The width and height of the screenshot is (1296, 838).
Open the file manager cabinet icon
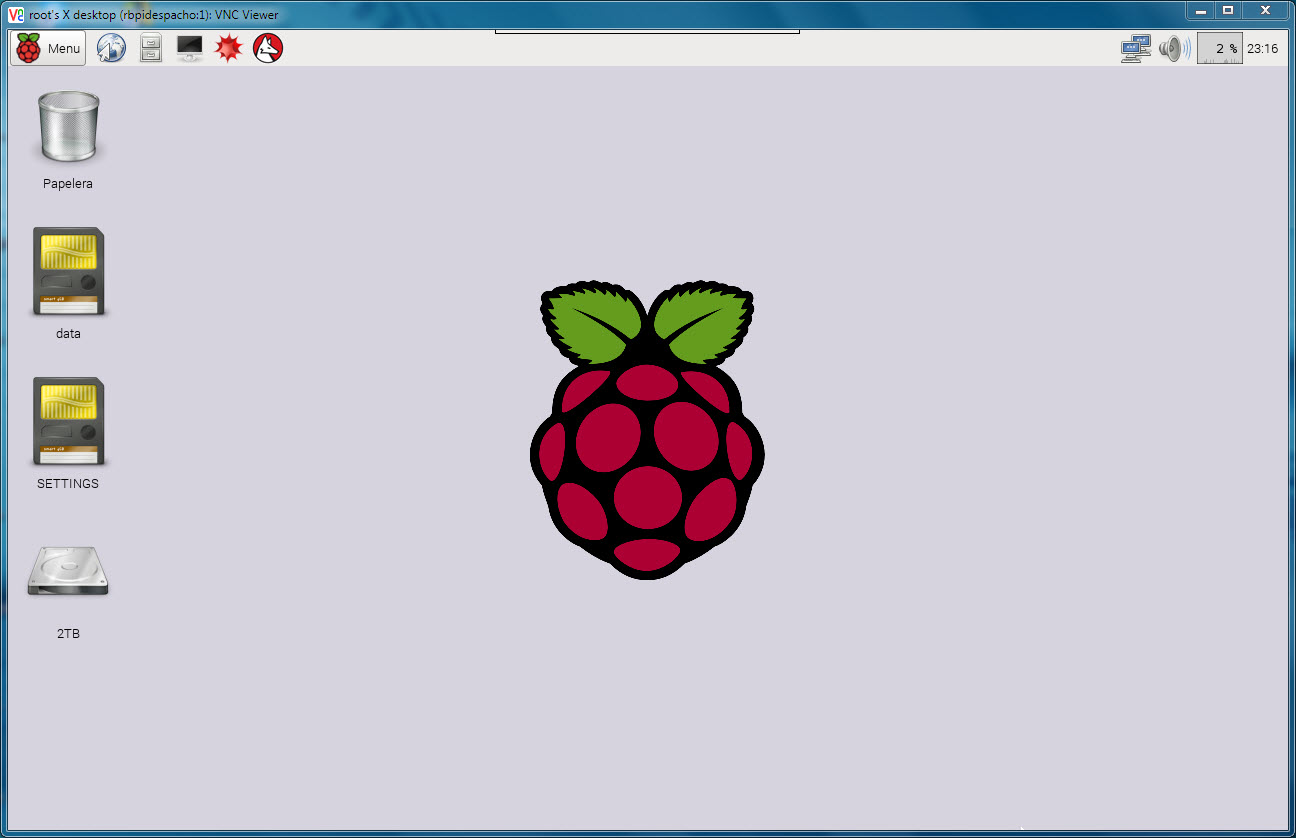tap(151, 48)
